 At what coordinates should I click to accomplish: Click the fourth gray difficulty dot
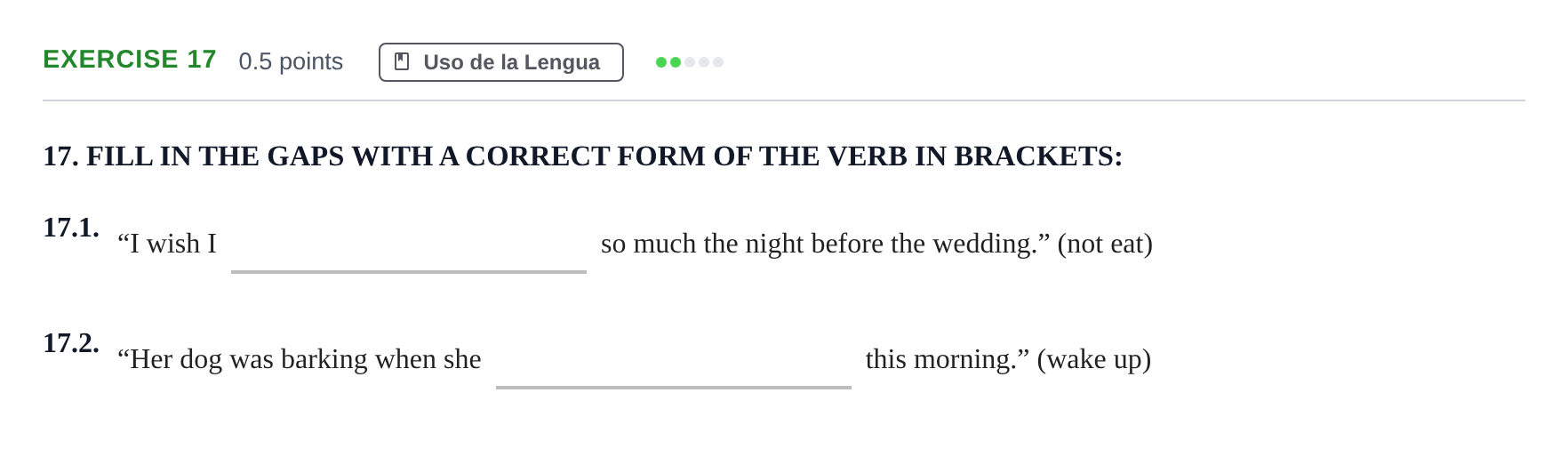pos(704,62)
